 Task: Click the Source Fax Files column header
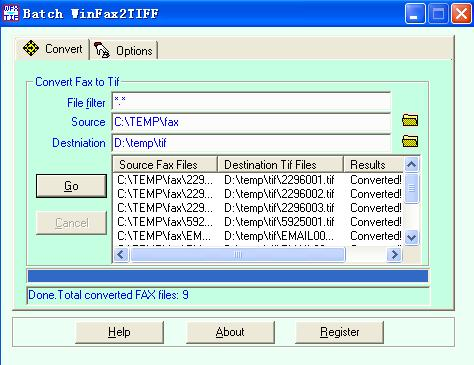[x=165, y=165]
